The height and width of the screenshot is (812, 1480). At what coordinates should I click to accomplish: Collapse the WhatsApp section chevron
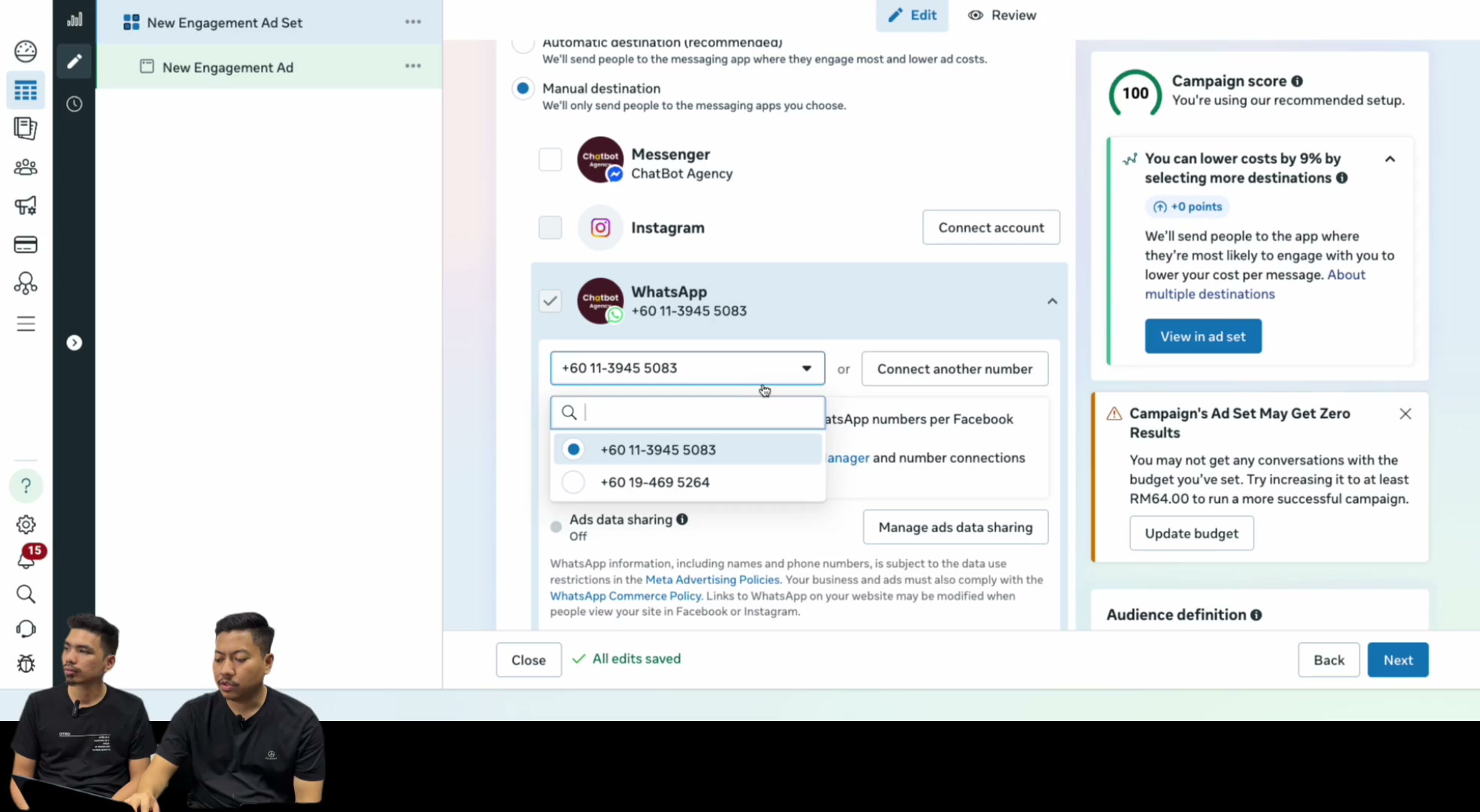coord(1051,301)
